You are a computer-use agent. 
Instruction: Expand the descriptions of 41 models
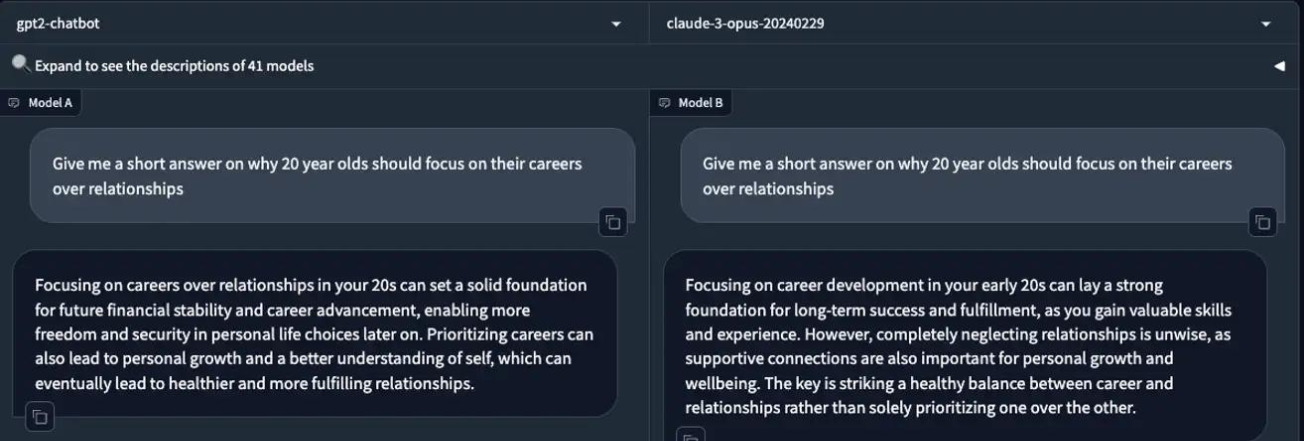pyautogui.click(x=174, y=66)
